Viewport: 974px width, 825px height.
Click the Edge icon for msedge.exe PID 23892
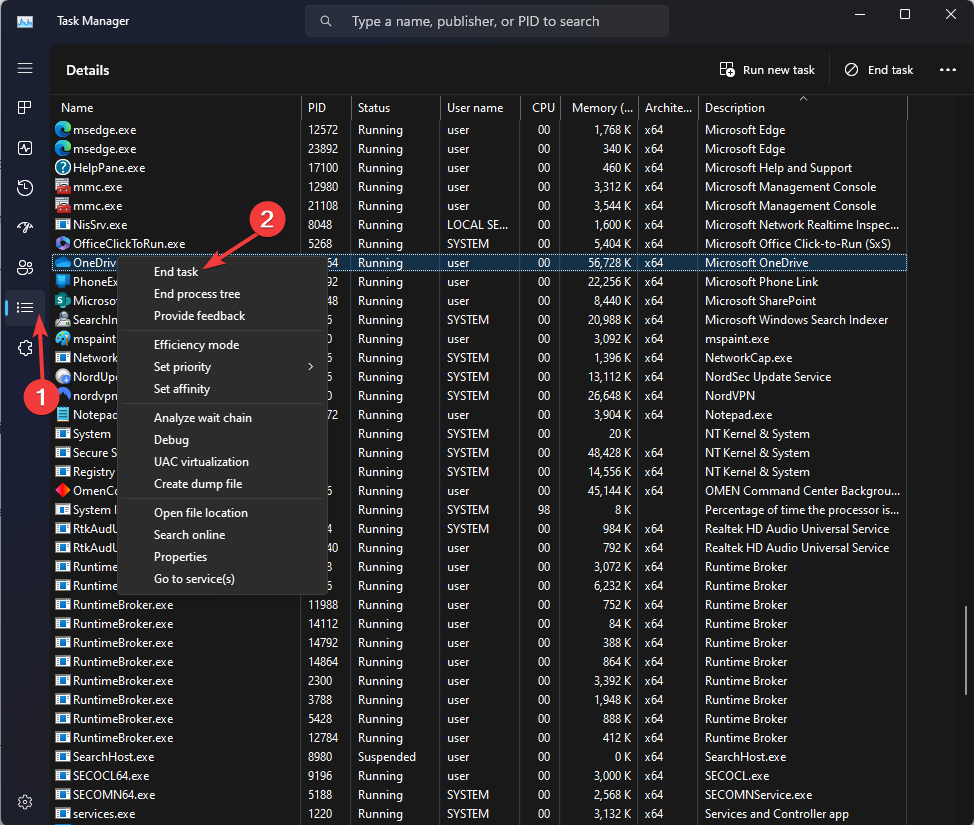[63, 148]
